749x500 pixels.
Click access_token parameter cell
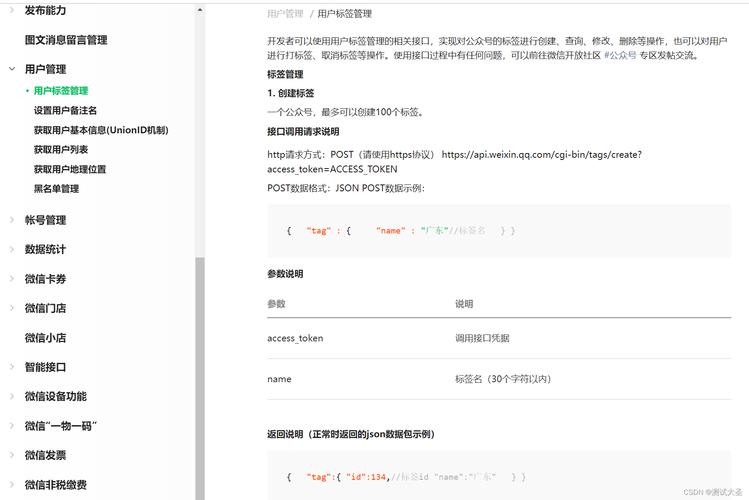click(x=295, y=338)
